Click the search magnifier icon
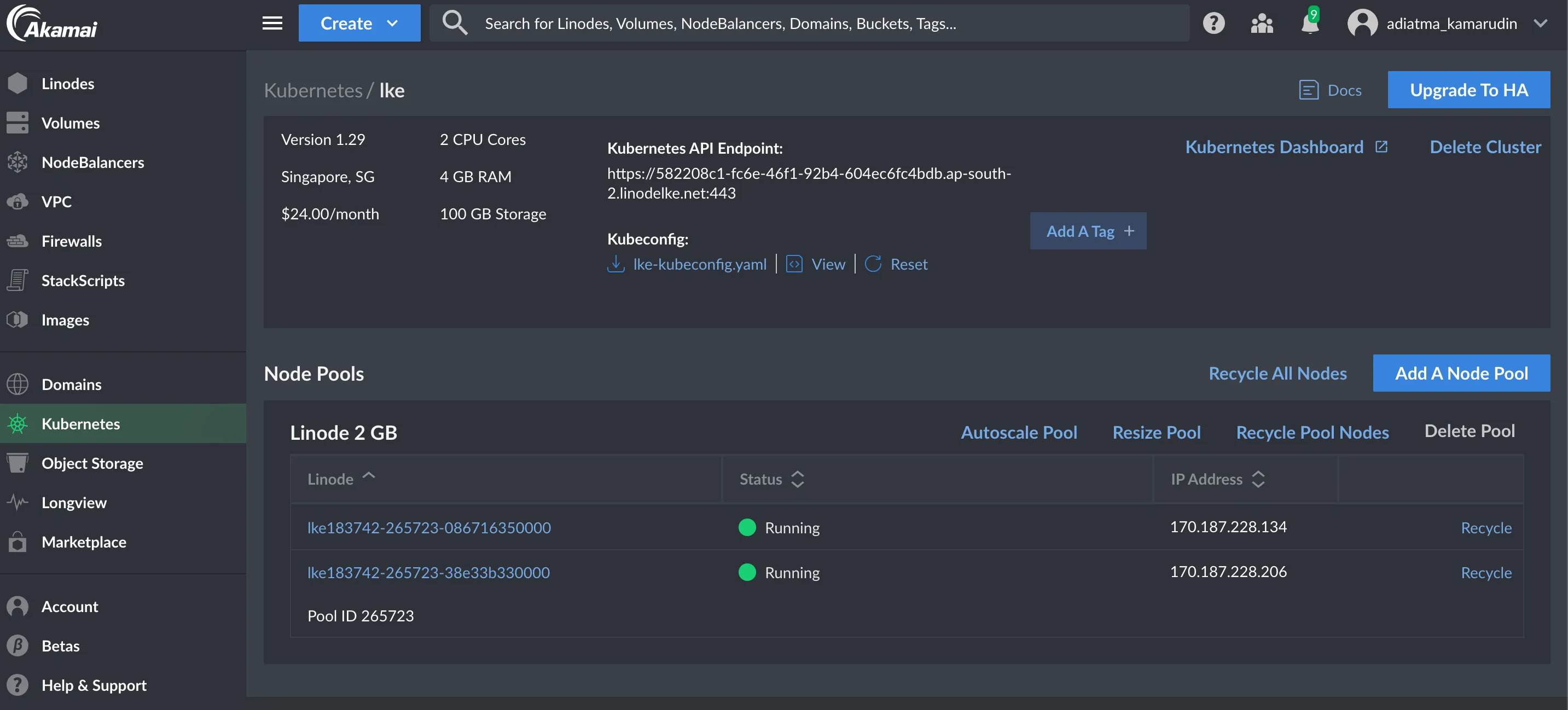 [455, 23]
